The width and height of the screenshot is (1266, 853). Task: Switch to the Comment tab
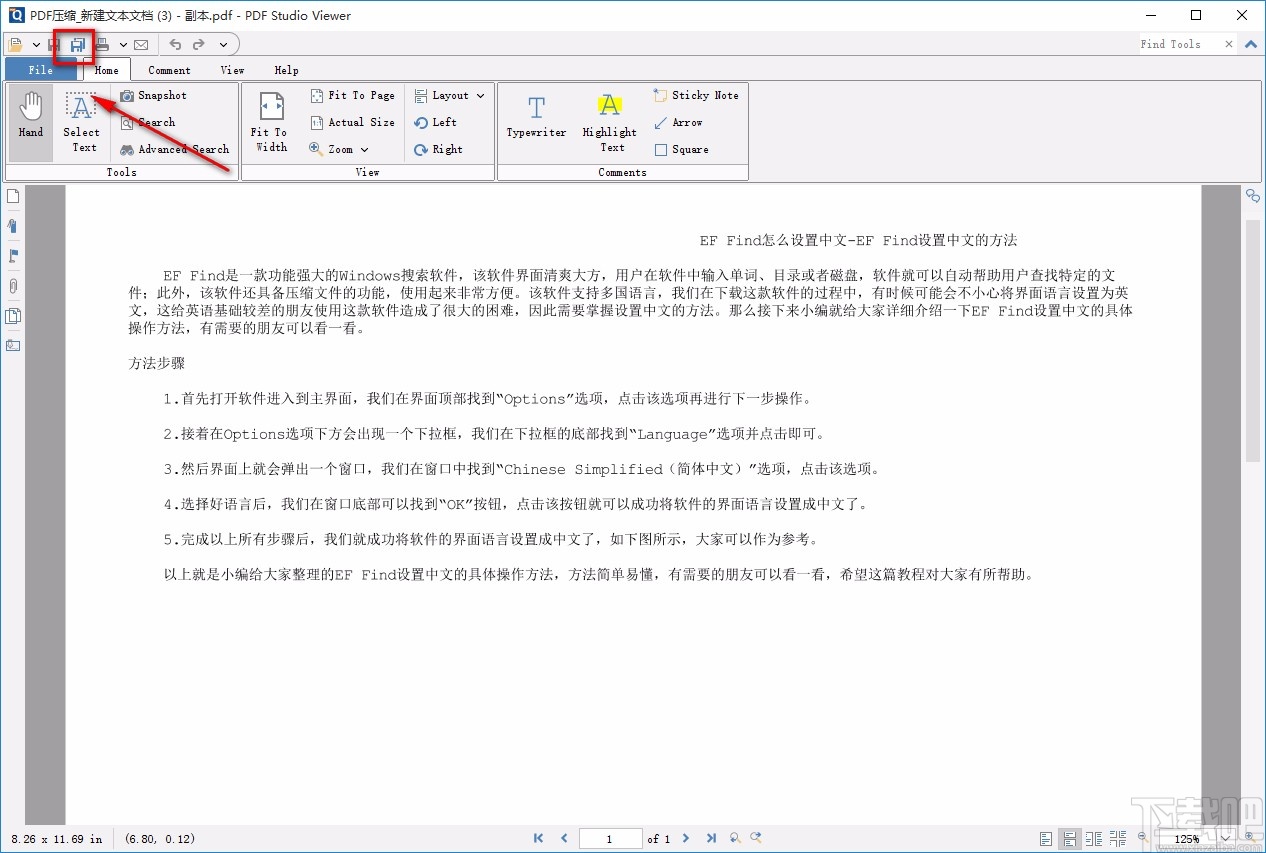coord(169,70)
